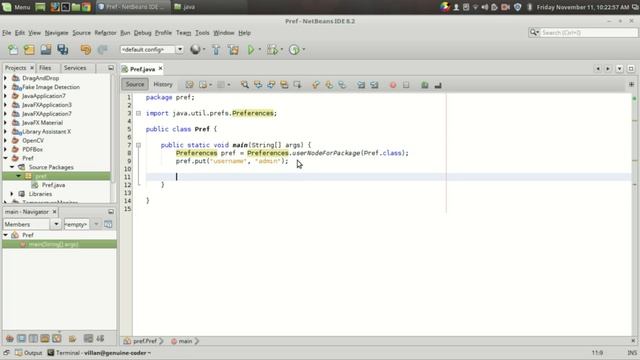This screenshot has width=640, height=360.
Task: Create a new file from main toolbar
Action: (13, 50)
